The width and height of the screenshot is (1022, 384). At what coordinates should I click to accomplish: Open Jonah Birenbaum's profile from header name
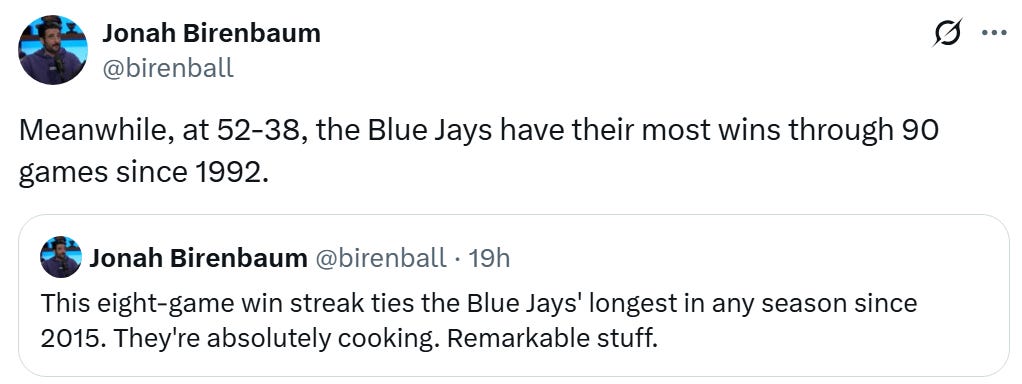point(211,33)
